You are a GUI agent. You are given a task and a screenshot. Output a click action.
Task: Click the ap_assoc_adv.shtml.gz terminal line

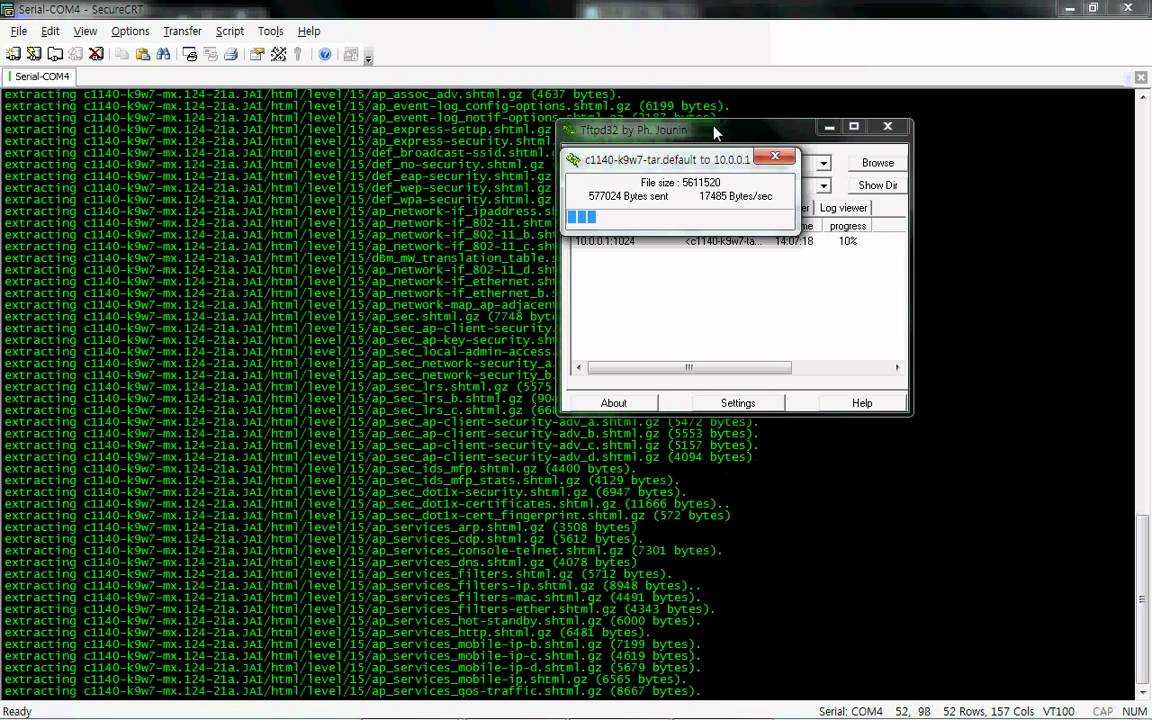point(312,94)
